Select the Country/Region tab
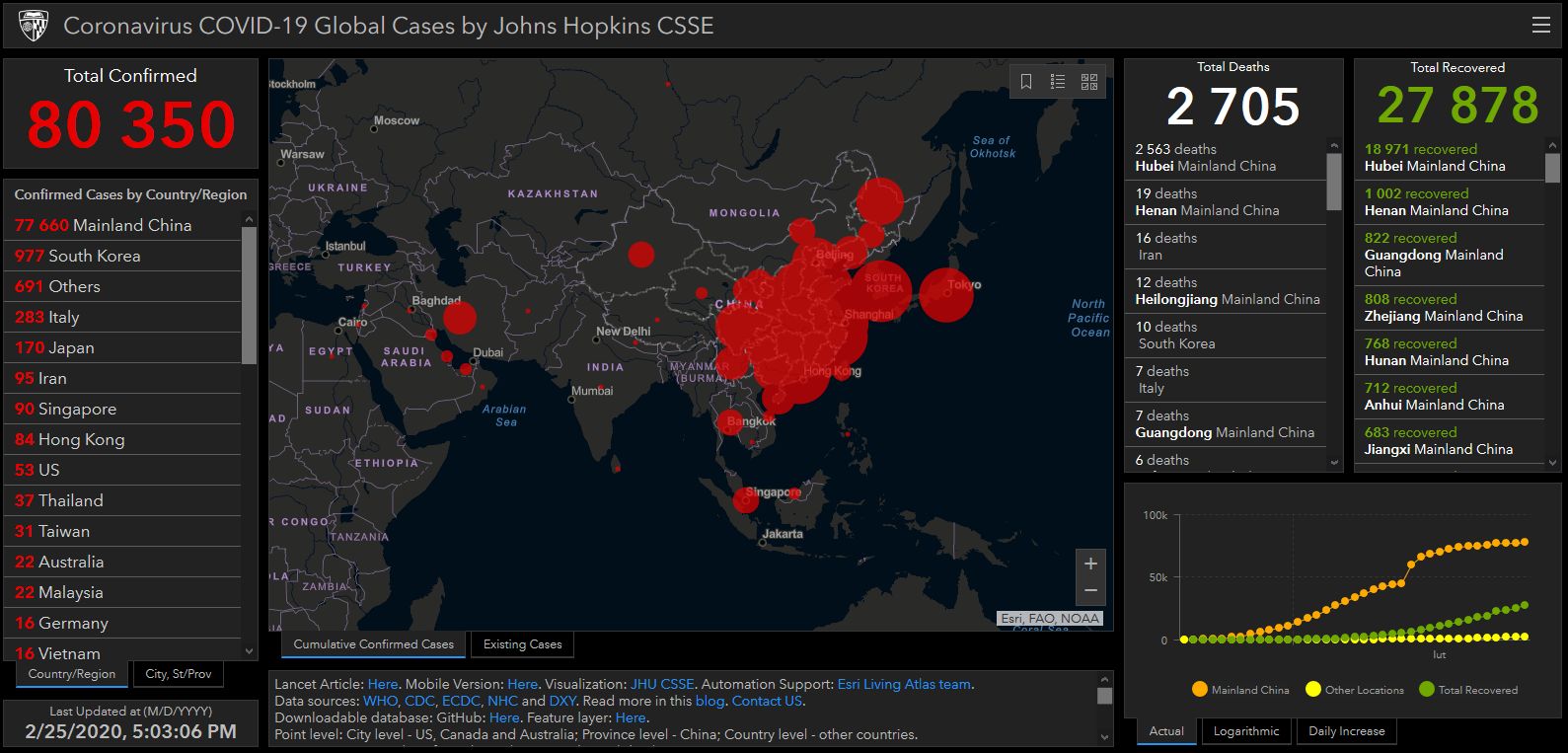 pyautogui.click(x=72, y=674)
